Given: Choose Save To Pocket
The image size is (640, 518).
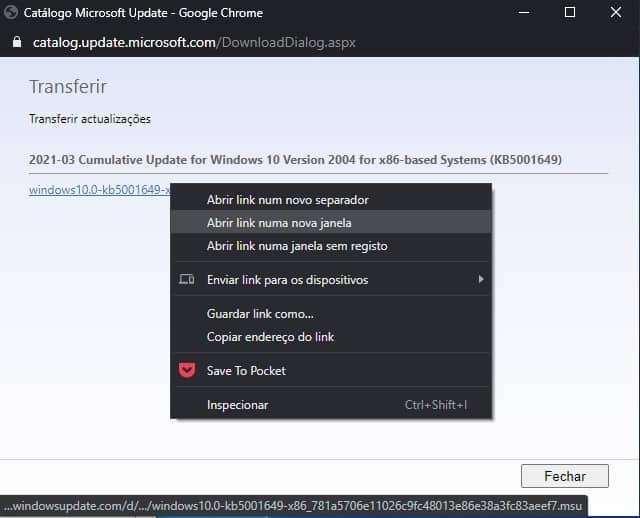Looking at the screenshot, I should click(x=331, y=371).
